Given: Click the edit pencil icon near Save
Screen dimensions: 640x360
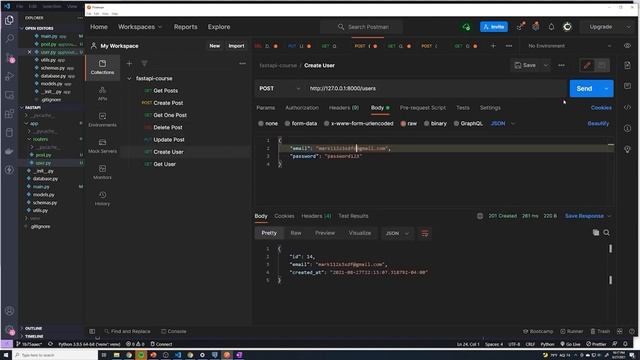Looking at the screenshot, I should coord(587,65).
